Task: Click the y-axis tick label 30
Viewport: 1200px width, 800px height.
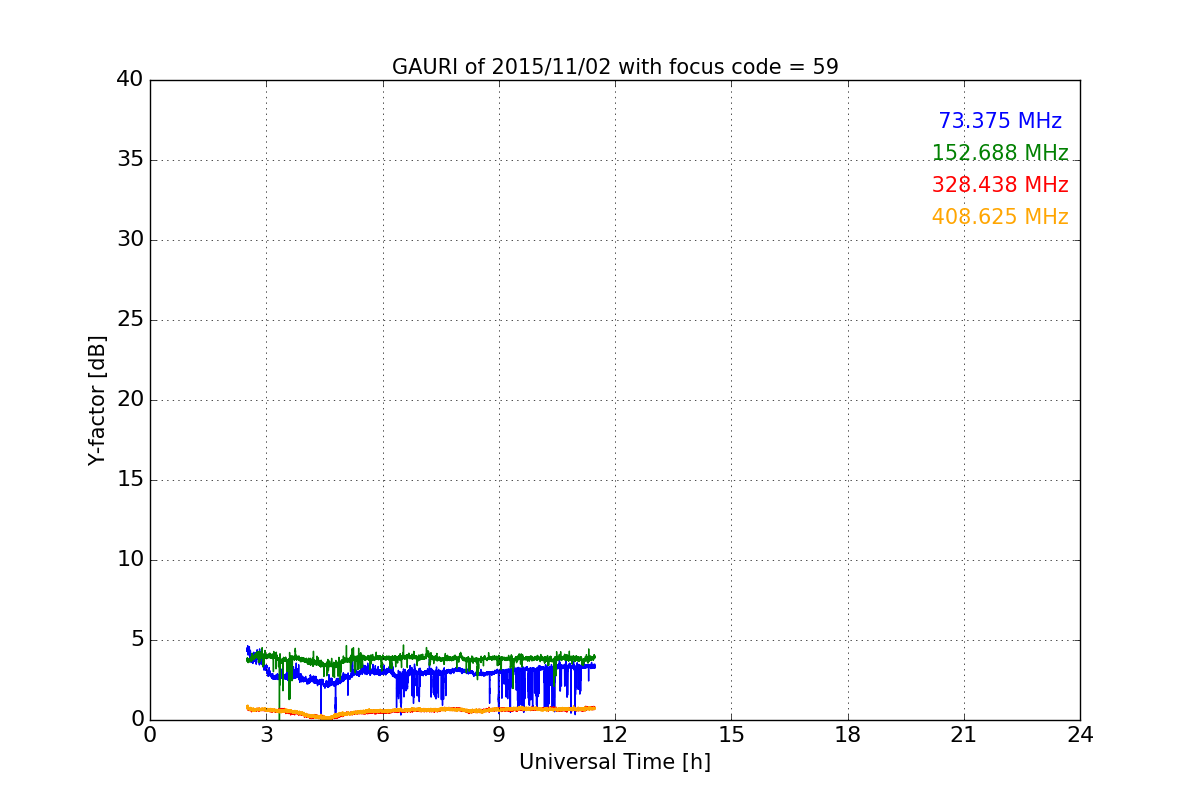Action: (x=130, y=240)
